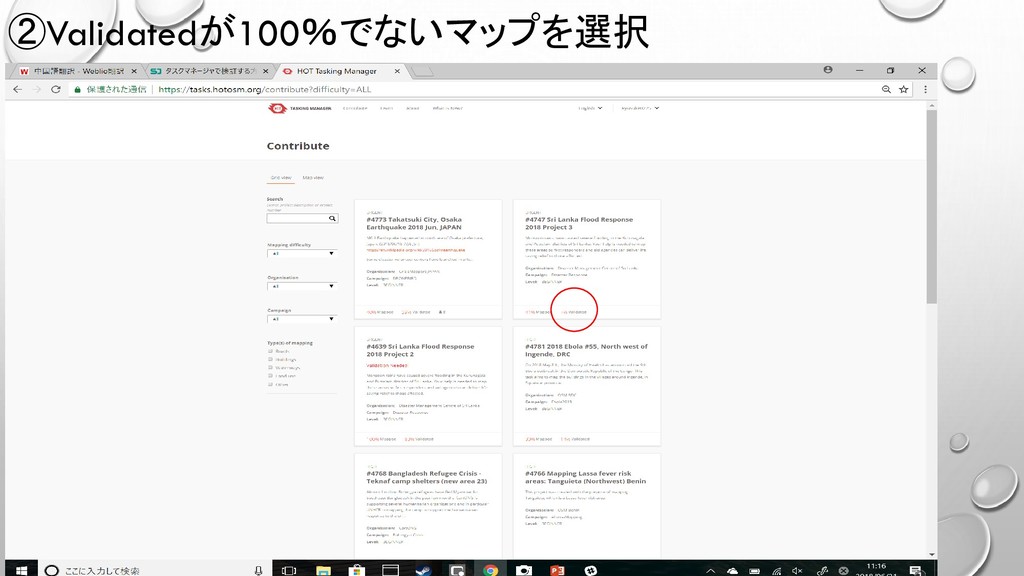This screenshot has width=1024, height=576.
Task: Click the taskbar microphone icon
Action: click(259, 570)
